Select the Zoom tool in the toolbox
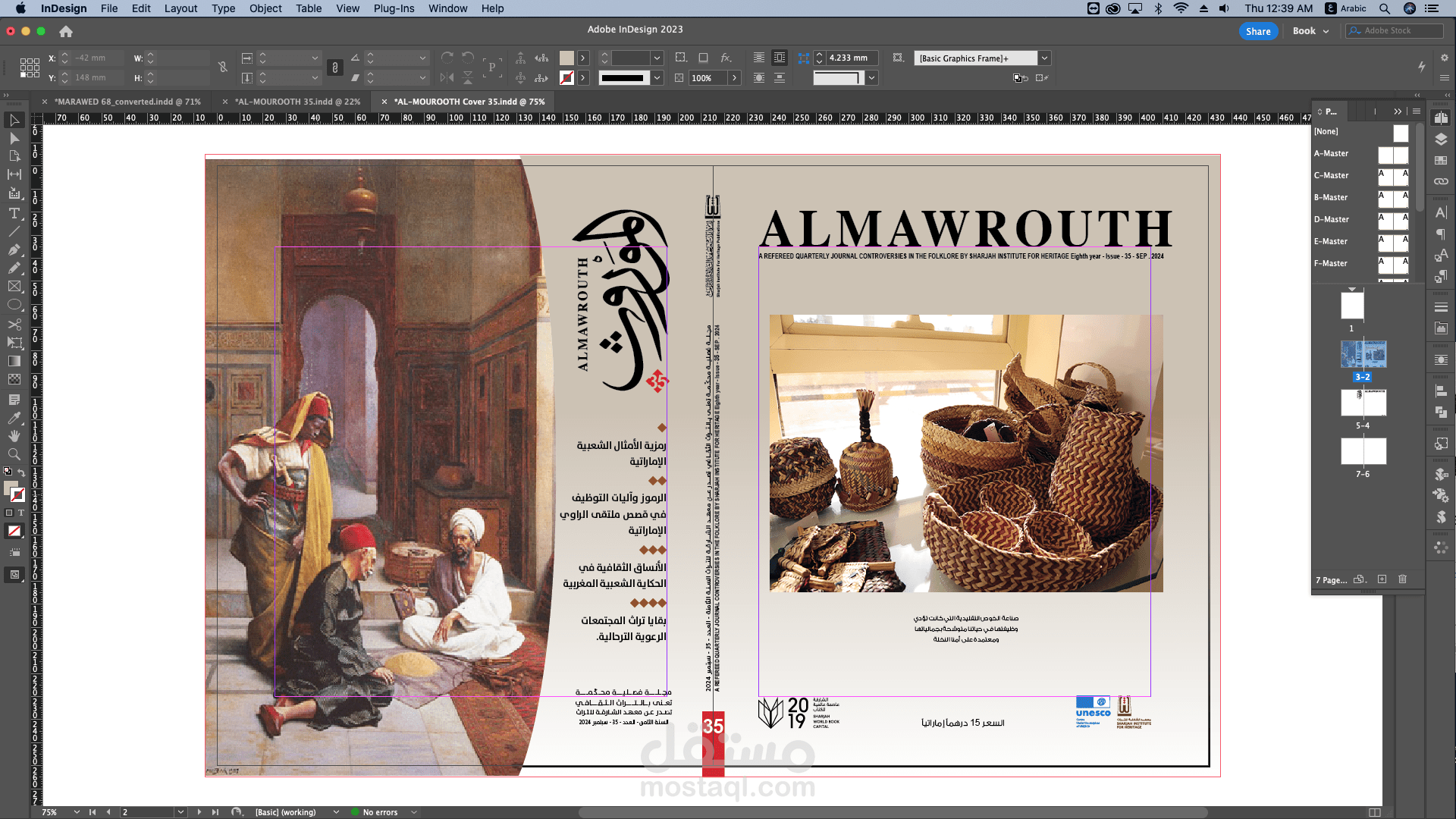The width and height of the screenshot is (1456, 819). pos(14,454)
